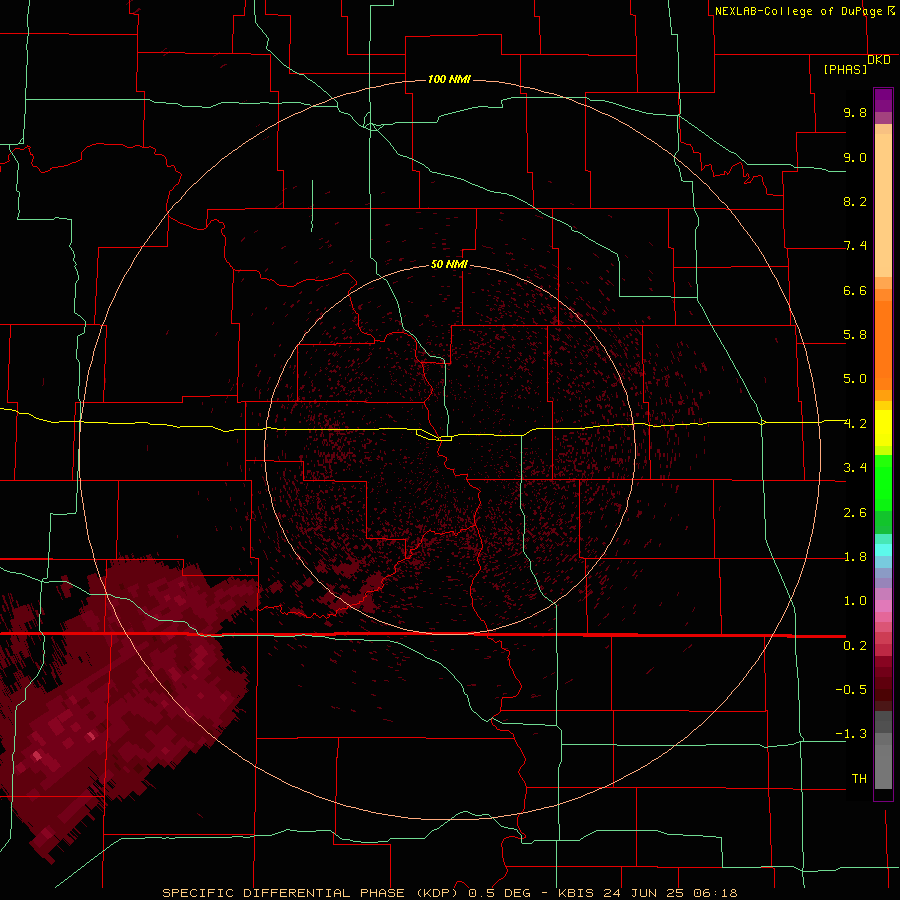The height and width of the screenshot is (900, 900).
Task: Click the 100 NMI range ring label
Action: [449, 79]
